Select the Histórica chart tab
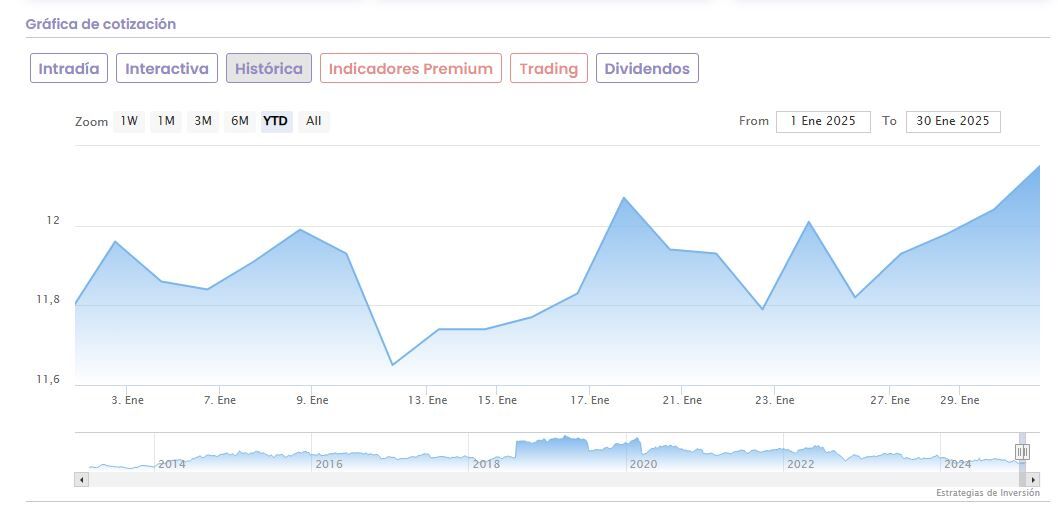The height and width of the screenshot is (506, 1058). 269,69
